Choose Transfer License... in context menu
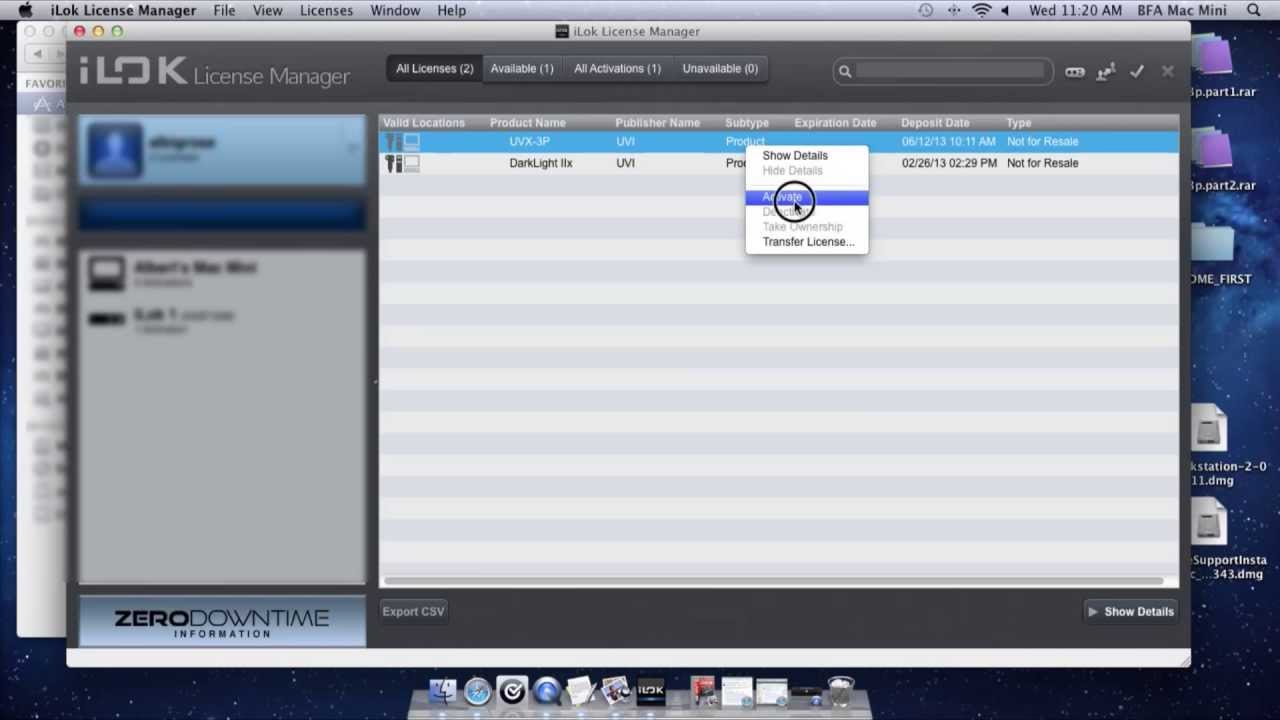This screenshot has width=1280, height=720. click(x=808, y=242)
